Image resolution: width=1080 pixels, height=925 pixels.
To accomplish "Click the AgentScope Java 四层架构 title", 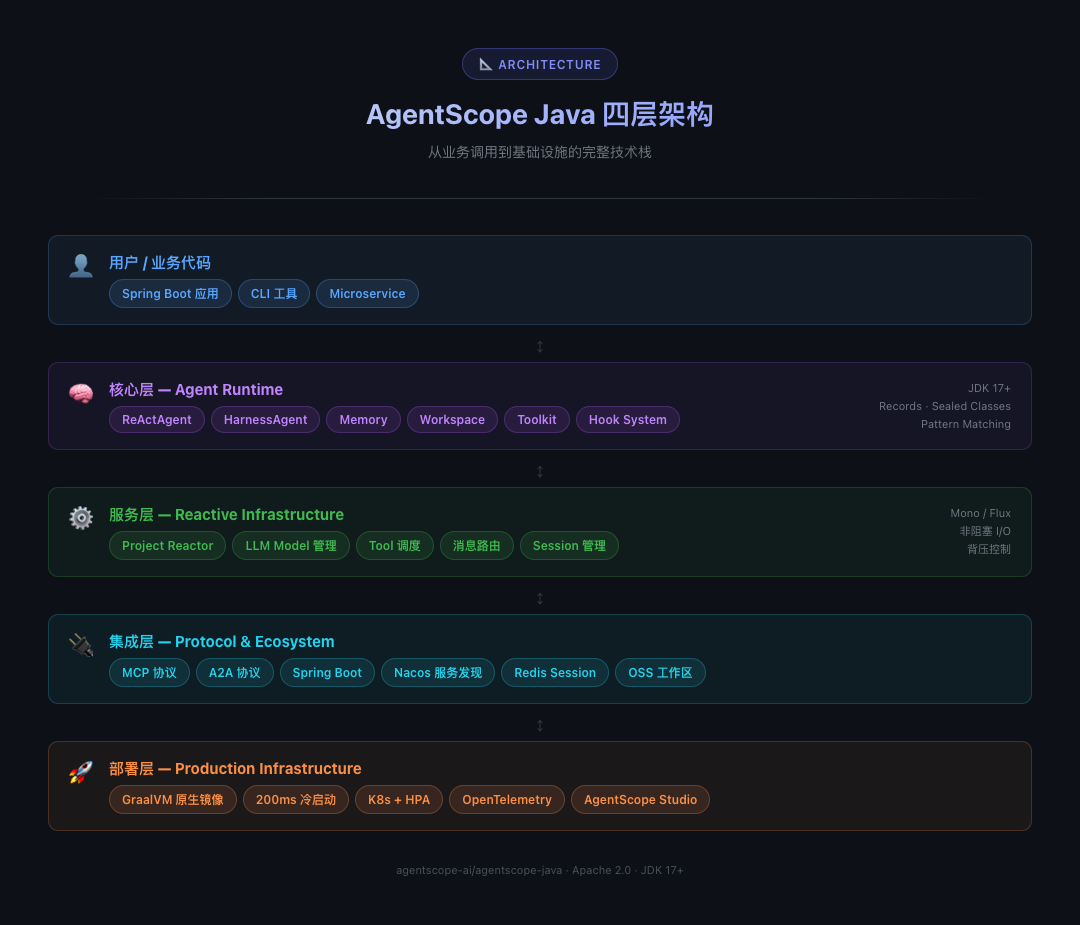I will click(540, 114).
